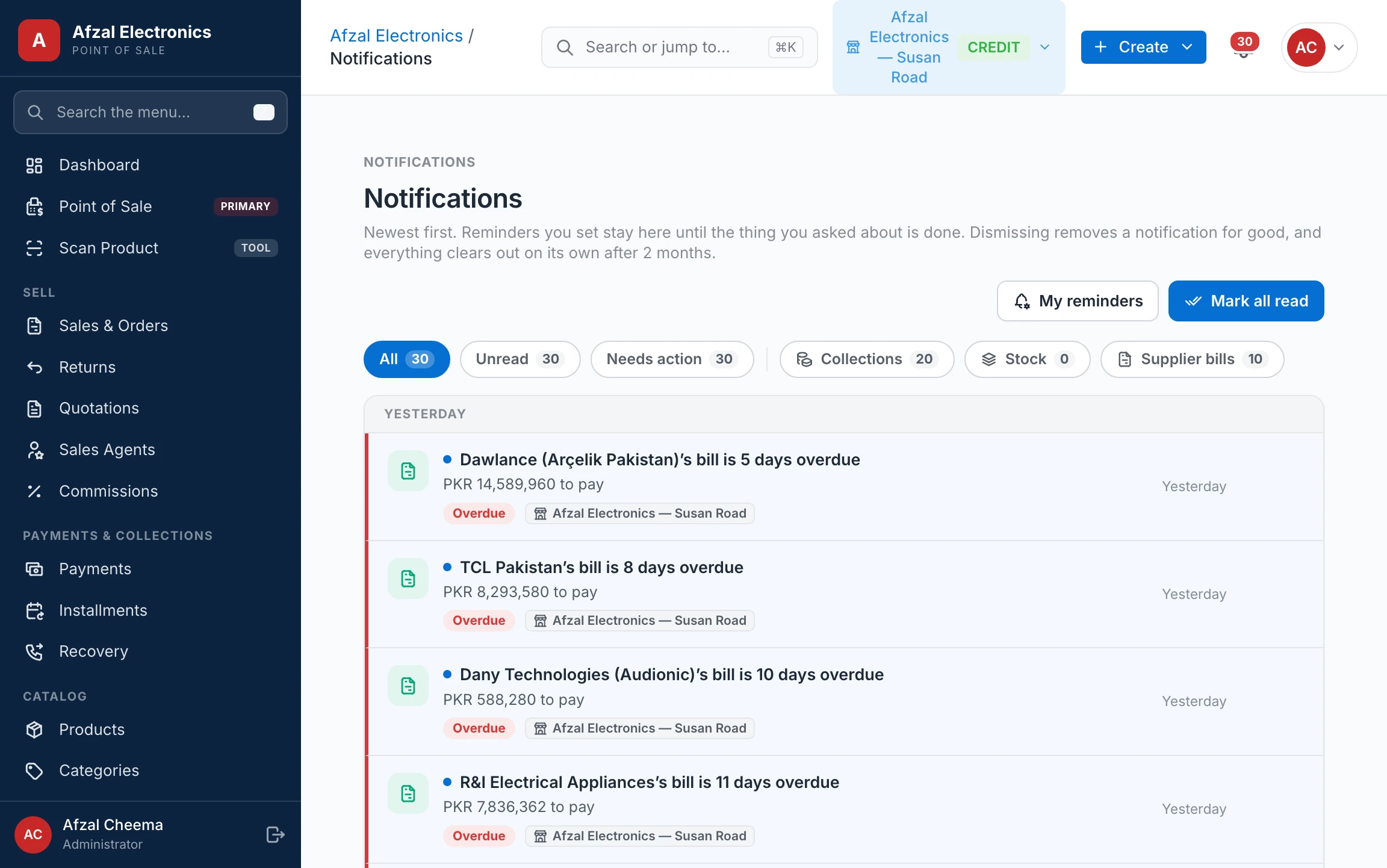The height and width of the screenshot is (868, 1387).
Task: Filter by Stock notifications
Action: [x=1028, y=359]
